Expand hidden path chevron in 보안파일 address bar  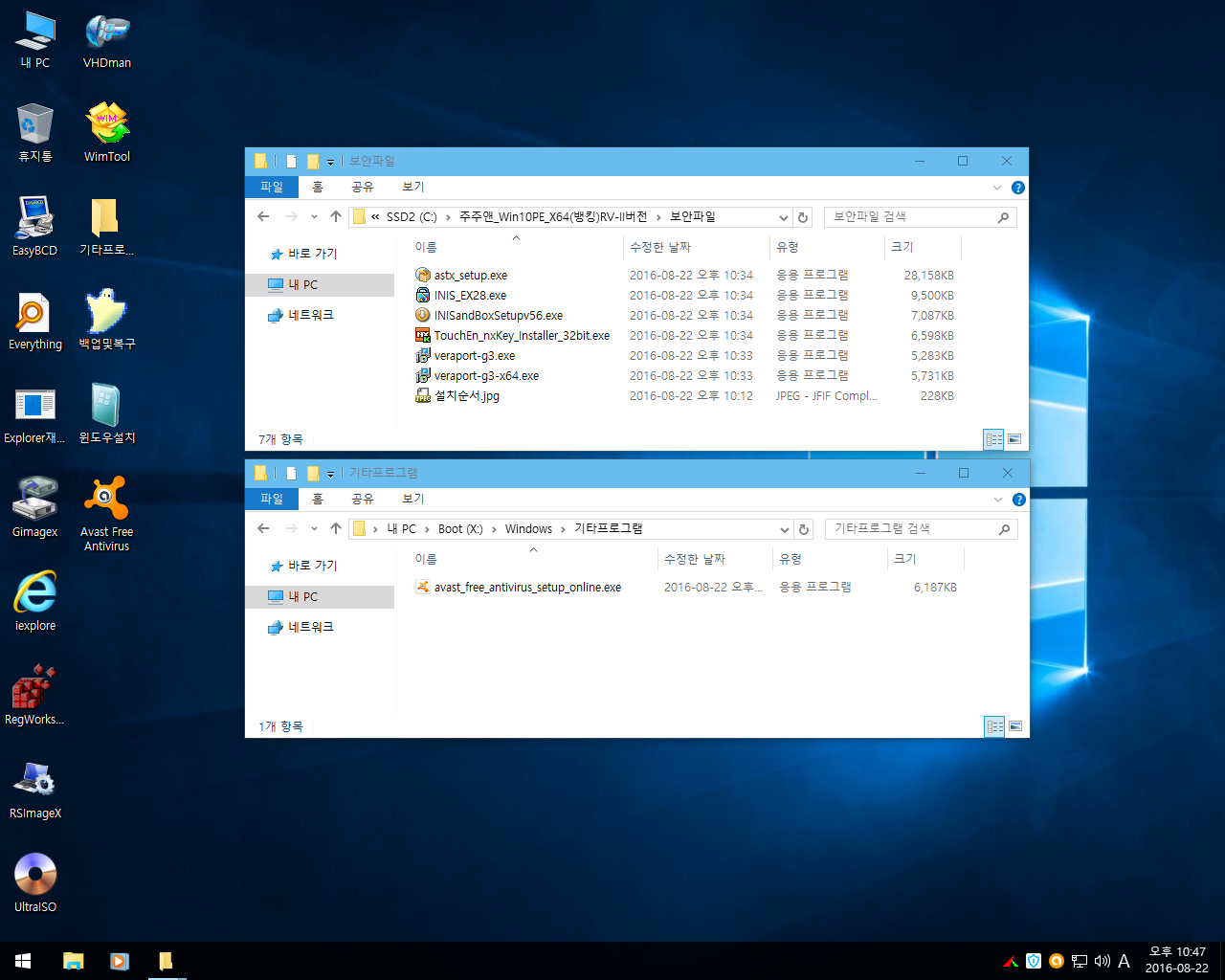tap(375, 217)
